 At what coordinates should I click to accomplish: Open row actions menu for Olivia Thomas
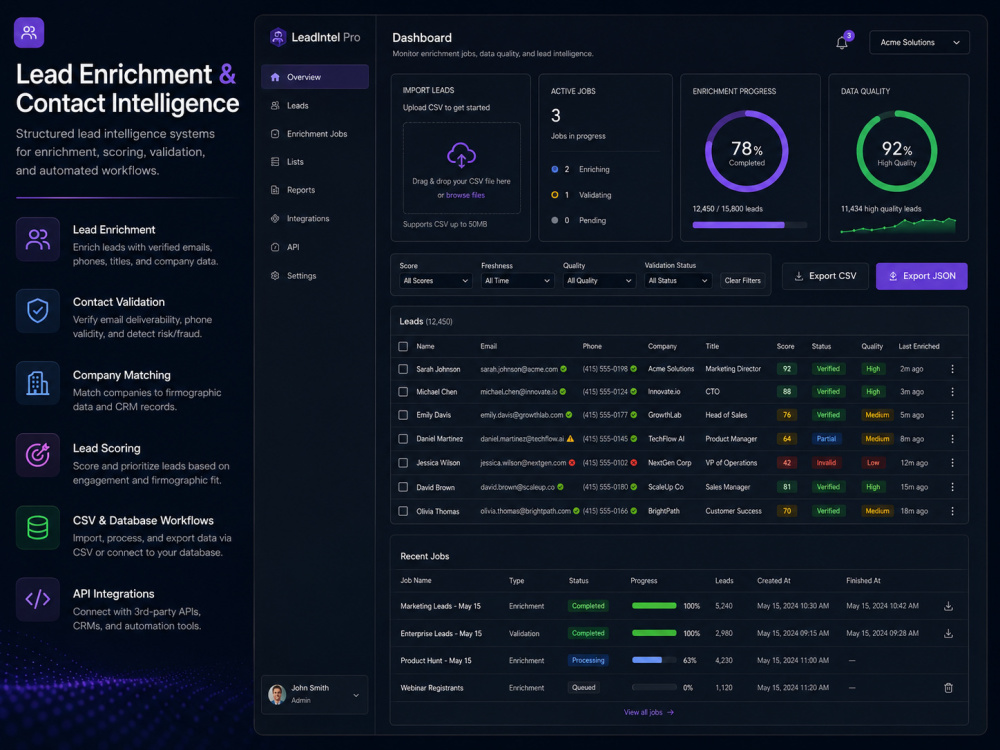pos(952,511)
